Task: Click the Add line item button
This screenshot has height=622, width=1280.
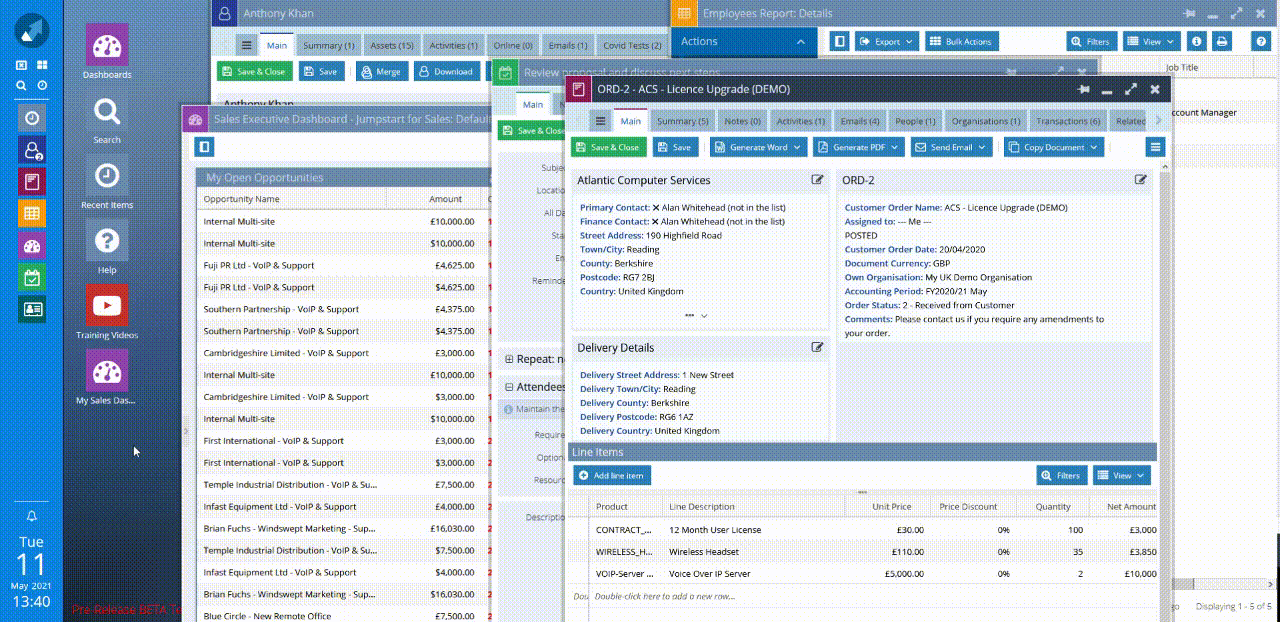Action: point(611,475)
